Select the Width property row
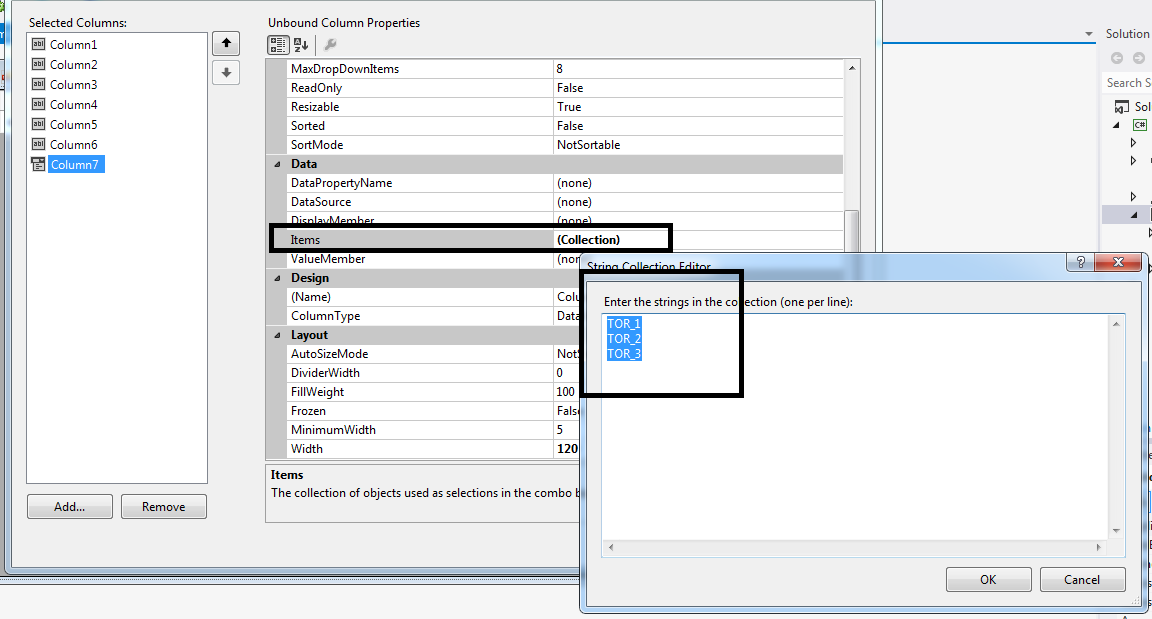 [433, 449]
